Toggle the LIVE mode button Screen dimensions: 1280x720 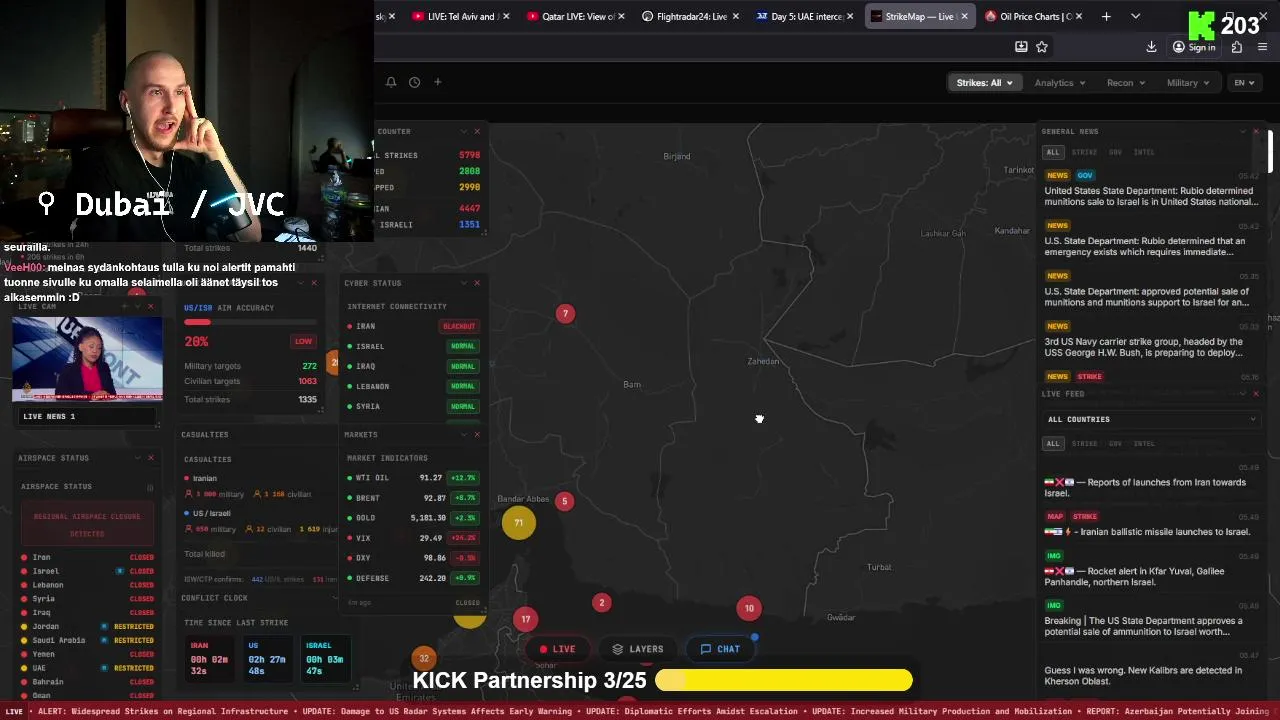pyautogui.click(x=557, y=649)
